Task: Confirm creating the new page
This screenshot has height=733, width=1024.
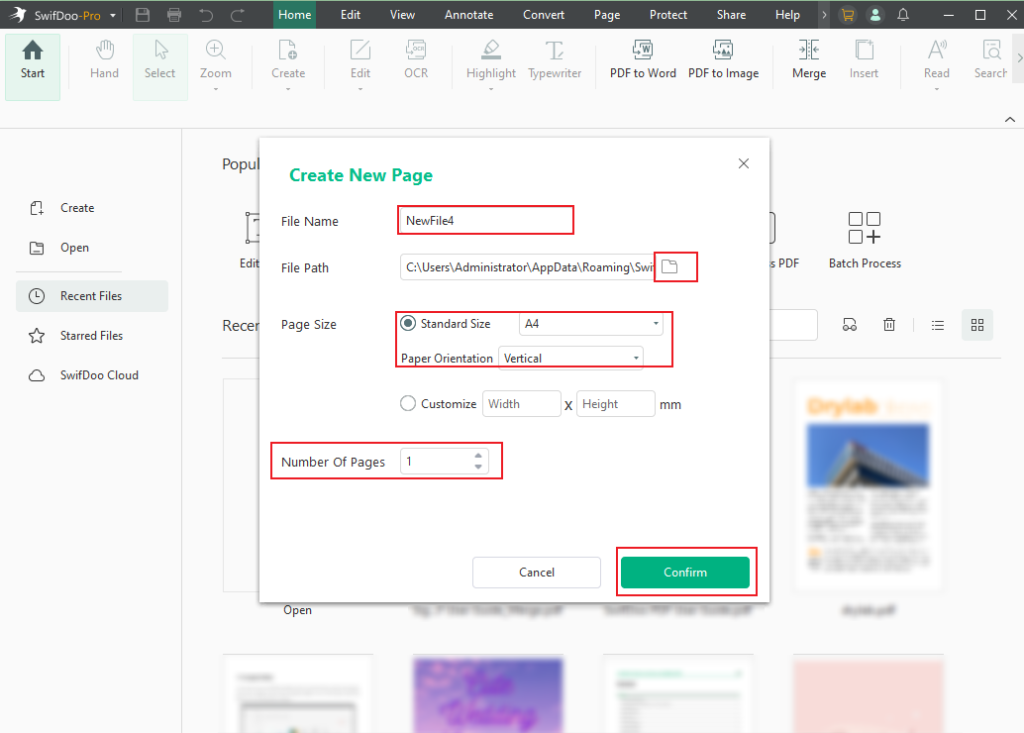Action: (686, 571)
